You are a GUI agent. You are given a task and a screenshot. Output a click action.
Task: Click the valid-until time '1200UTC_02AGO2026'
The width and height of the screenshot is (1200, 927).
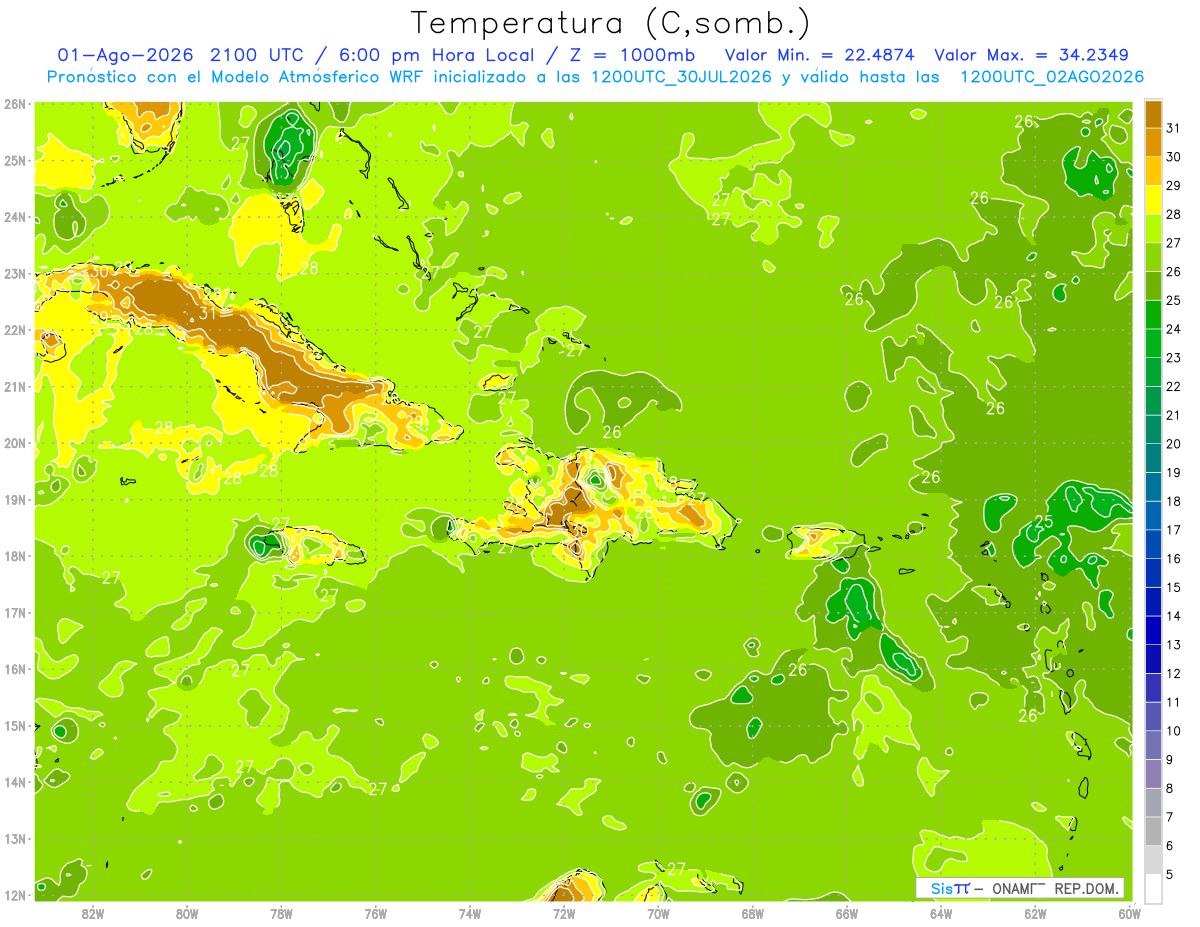click(x=1052, y=77)
